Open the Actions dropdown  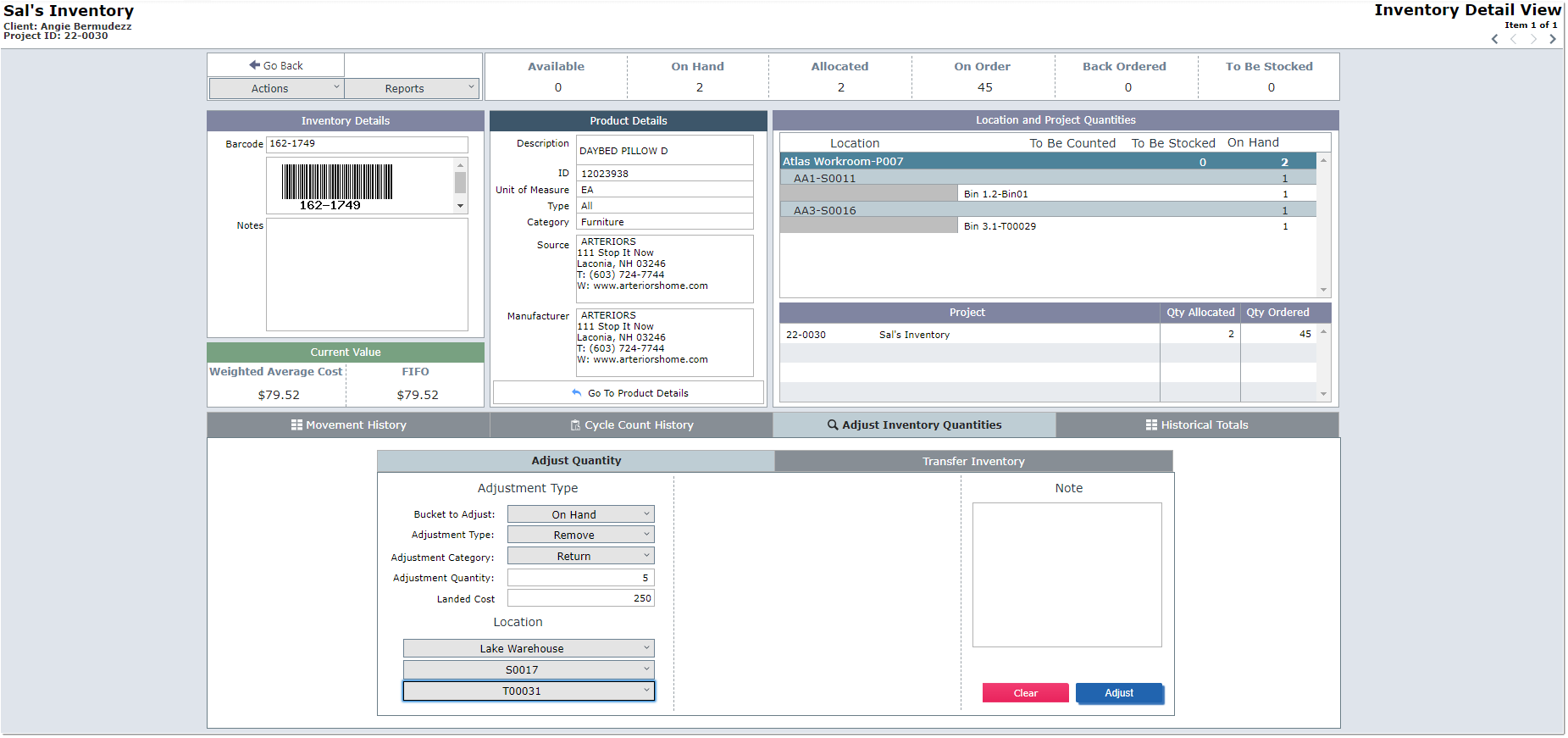point(276,88)
